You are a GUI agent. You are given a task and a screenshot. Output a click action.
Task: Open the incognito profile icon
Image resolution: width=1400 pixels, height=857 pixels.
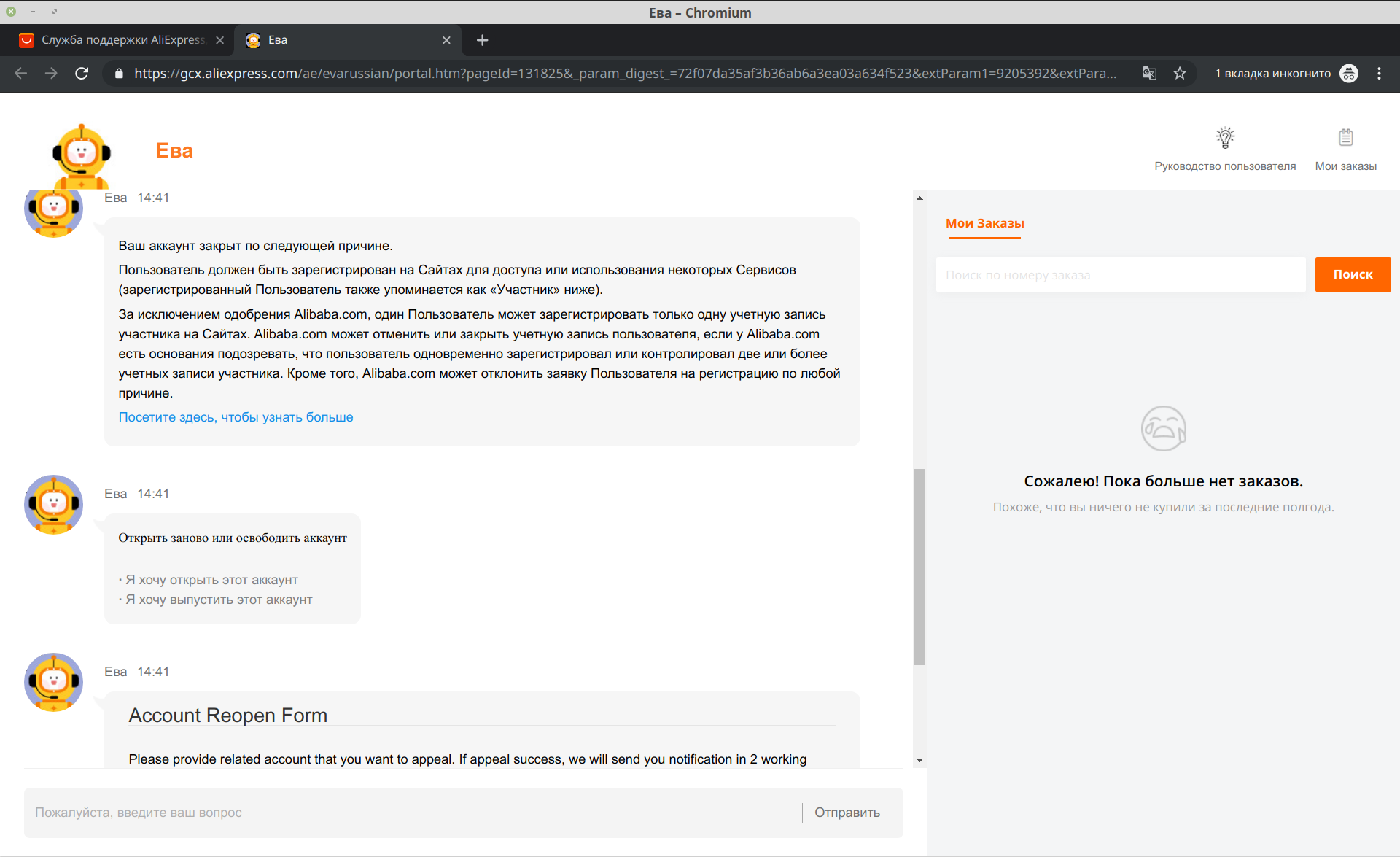coord(1349,73)
